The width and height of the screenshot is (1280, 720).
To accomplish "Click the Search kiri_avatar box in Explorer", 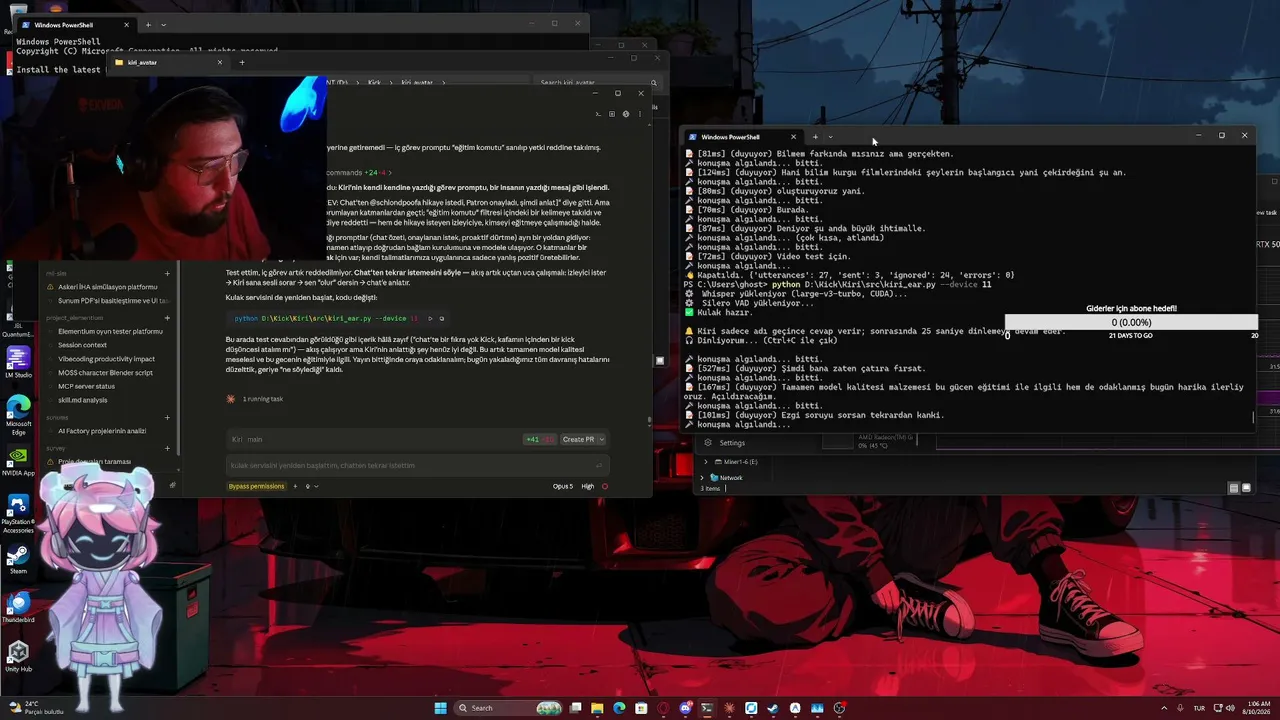I will pyautogui.click(x=598, y=82).
